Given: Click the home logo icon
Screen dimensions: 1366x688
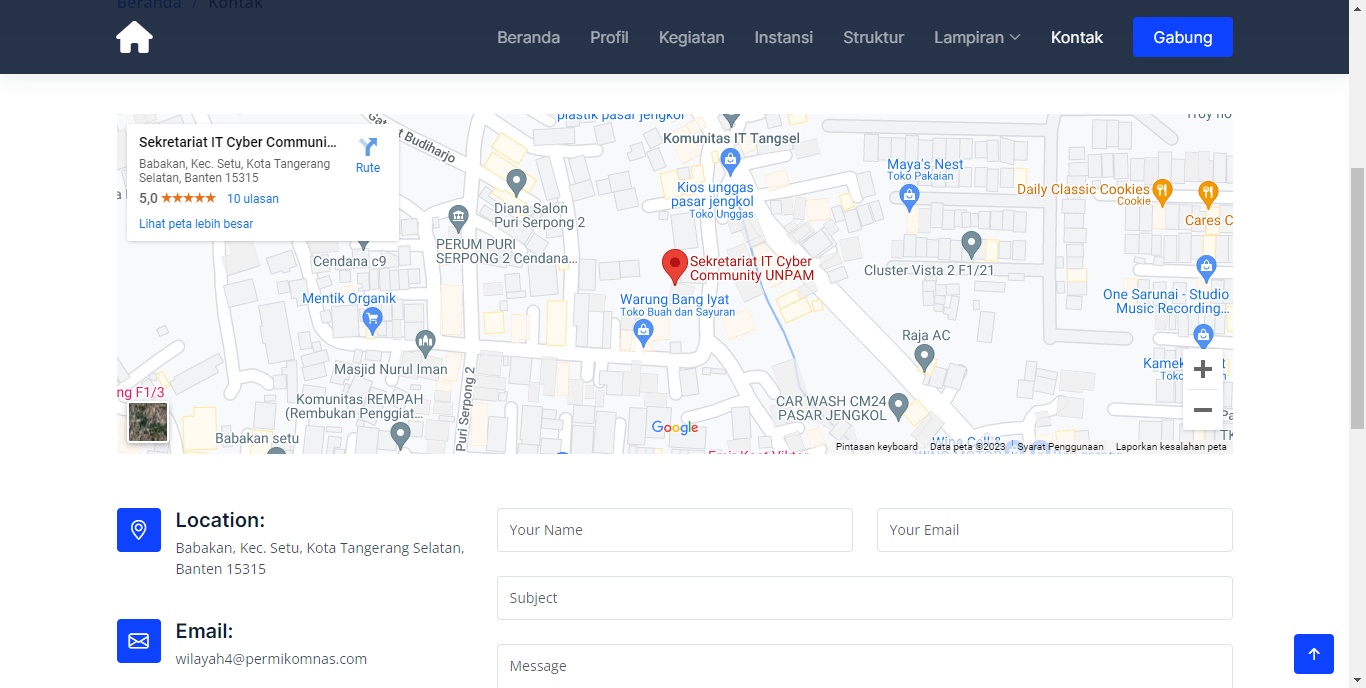Looking at the screenshot, I should (134, 37).
